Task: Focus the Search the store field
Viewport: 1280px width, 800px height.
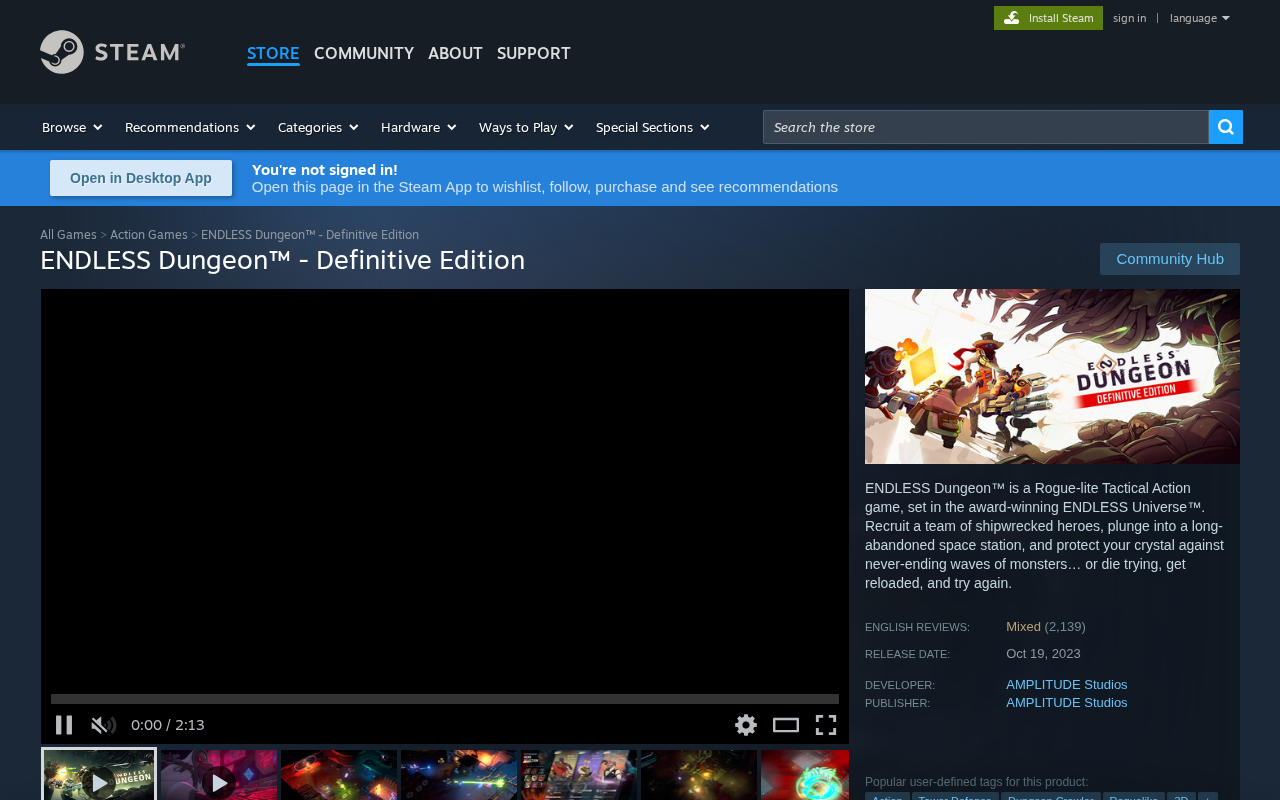Action: (x=986, y=127)
